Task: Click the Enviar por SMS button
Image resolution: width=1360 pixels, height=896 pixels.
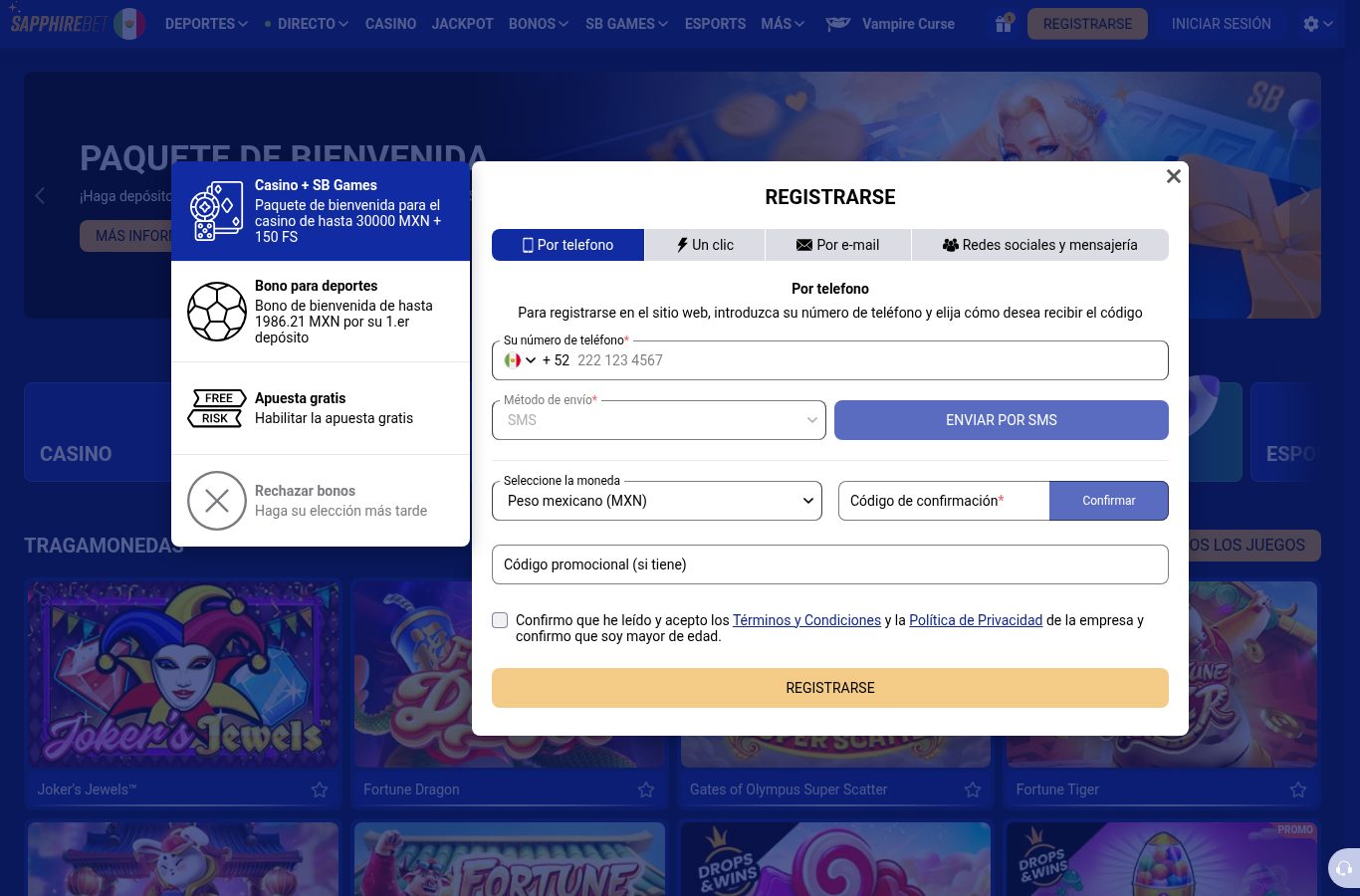Action: (x=1002, y=420)
